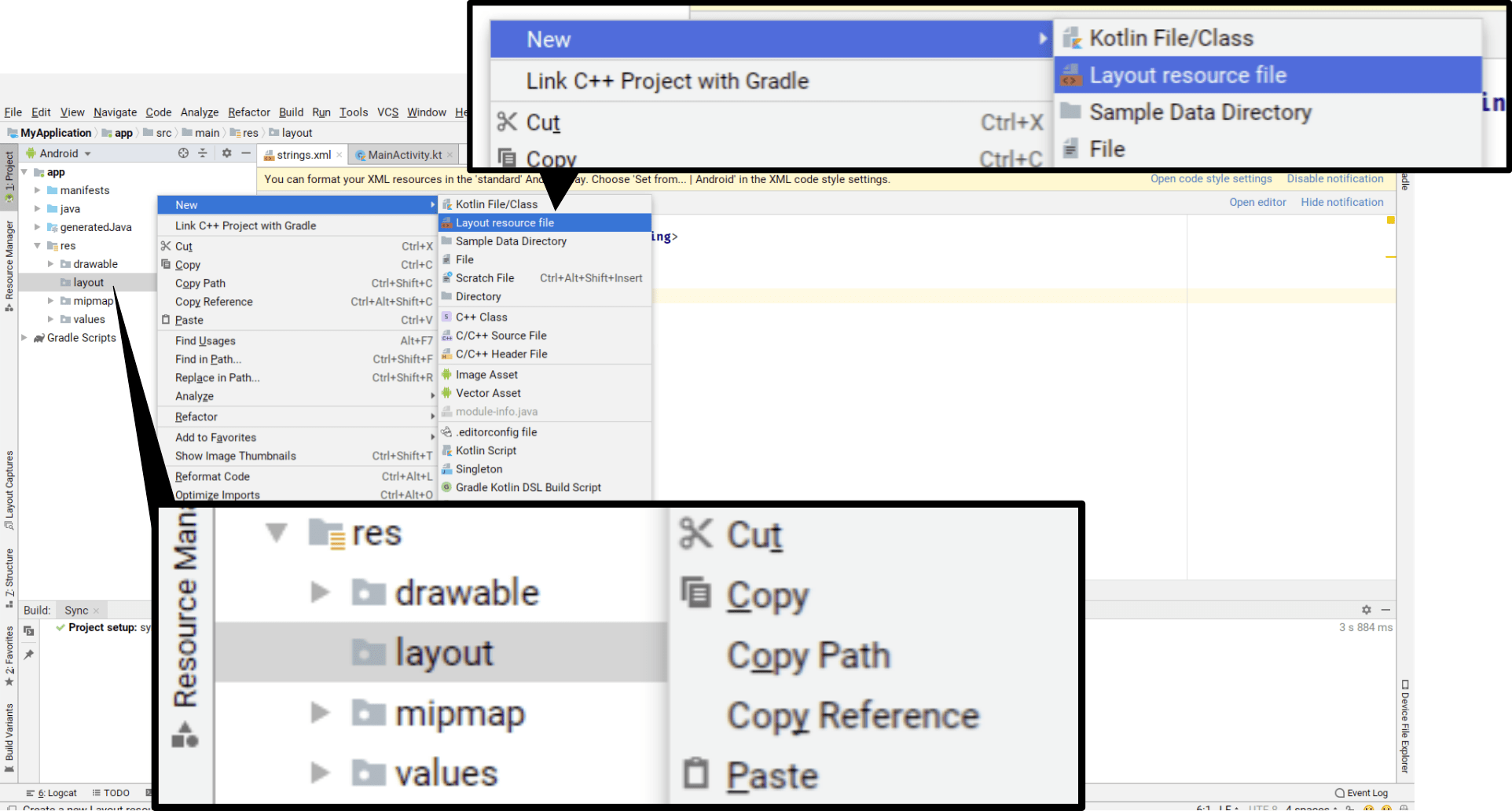1512x811 pixels.
Task: Click Open code style settings link
Action: (x=1211, y=179)
